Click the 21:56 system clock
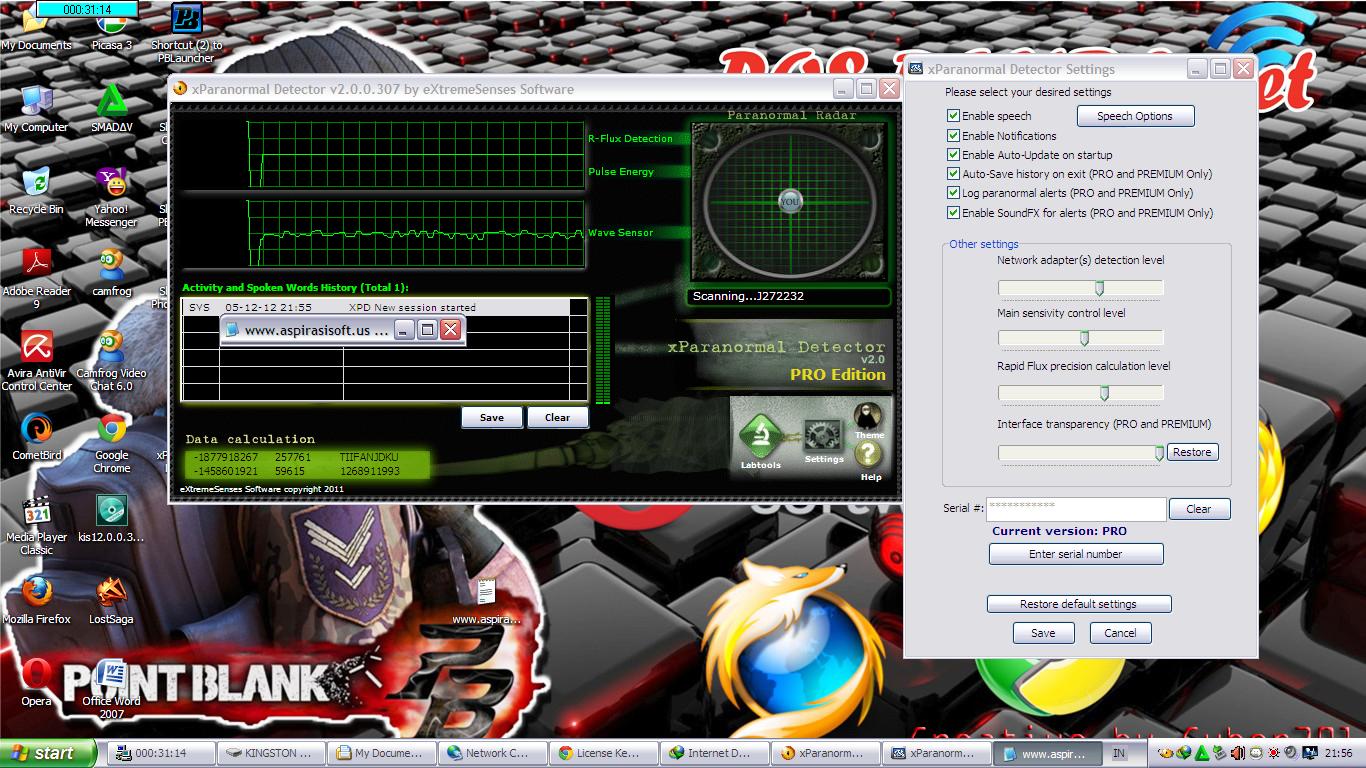This screenshot has height=768, width=1366. click(1340, 753)
